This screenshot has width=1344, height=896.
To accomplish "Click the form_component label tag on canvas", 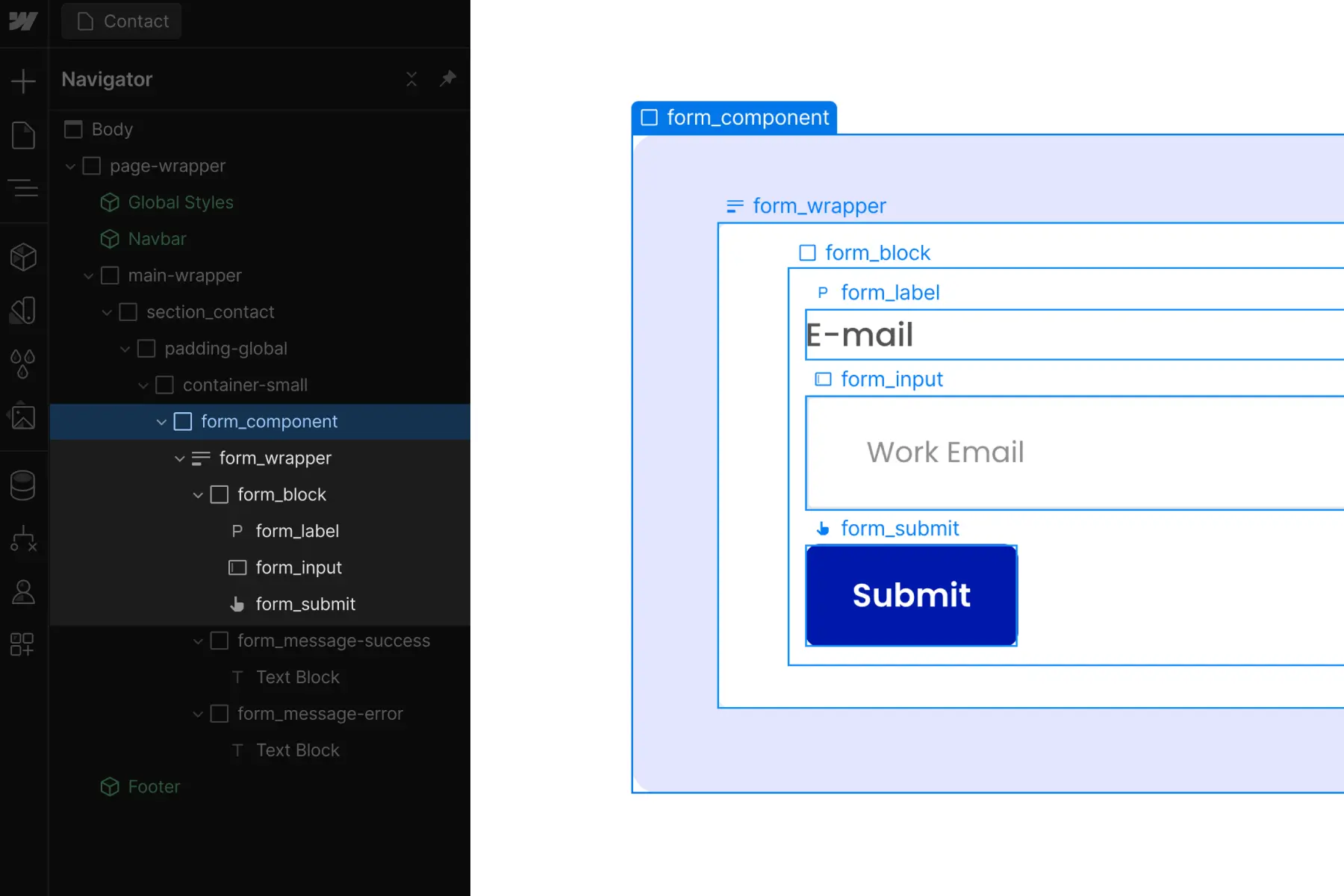I will (735, 118).
